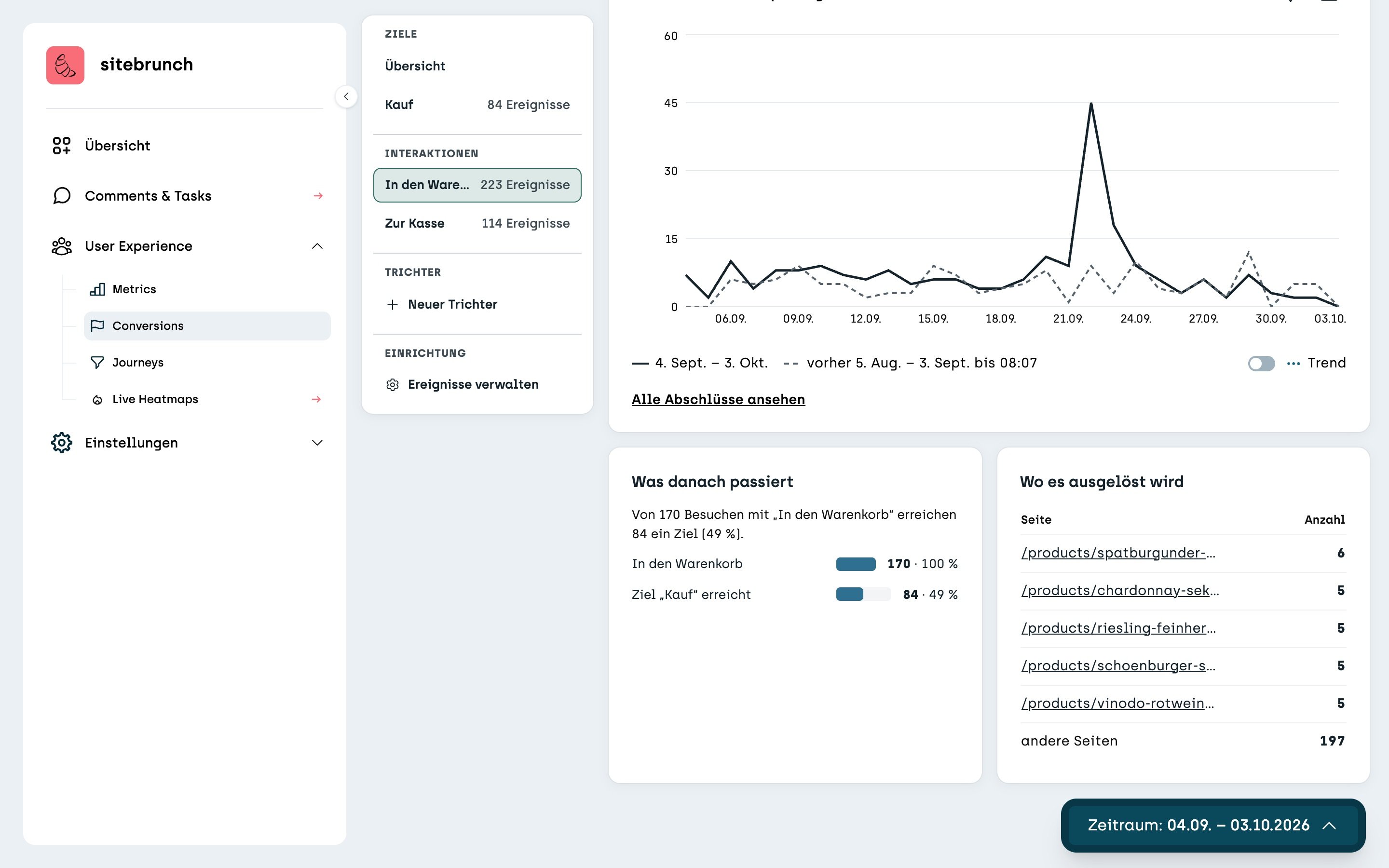The image size is (1389, 868).
Task: Click the Einstellungen gear icon
Action: coord(61,443)
